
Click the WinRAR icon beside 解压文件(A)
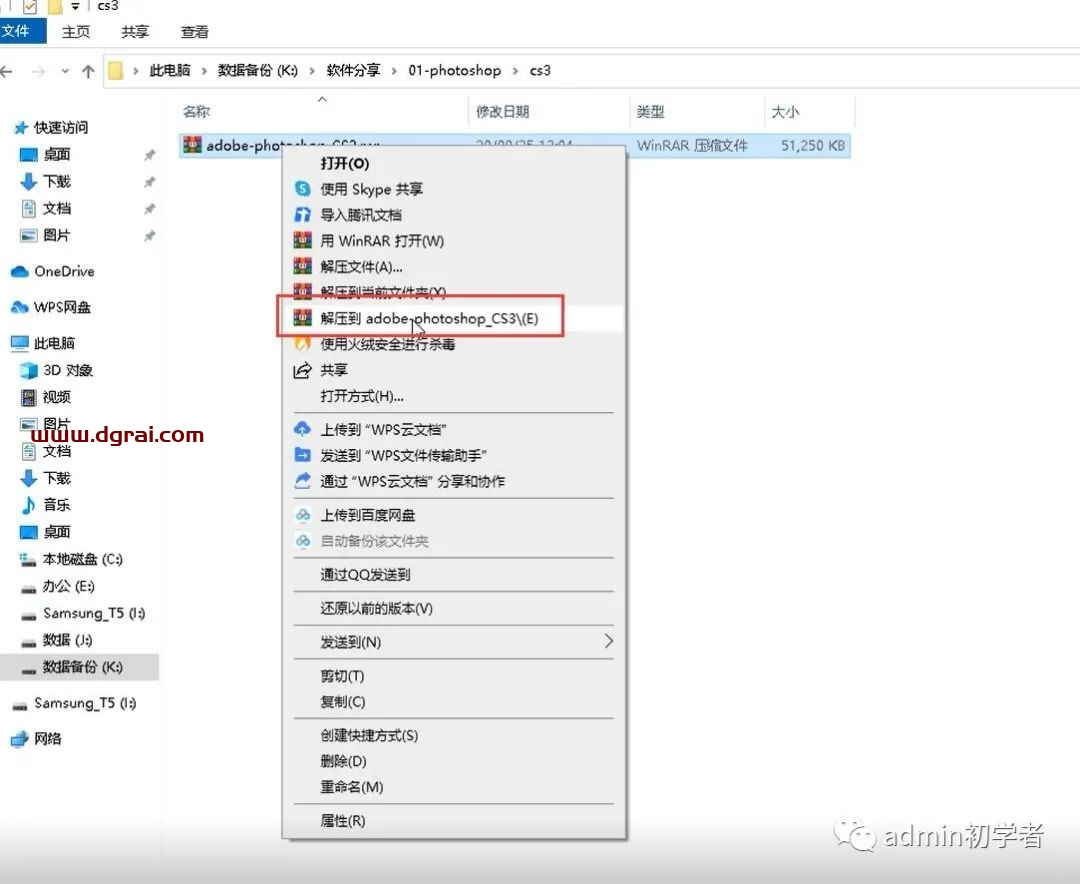(302, 266)
